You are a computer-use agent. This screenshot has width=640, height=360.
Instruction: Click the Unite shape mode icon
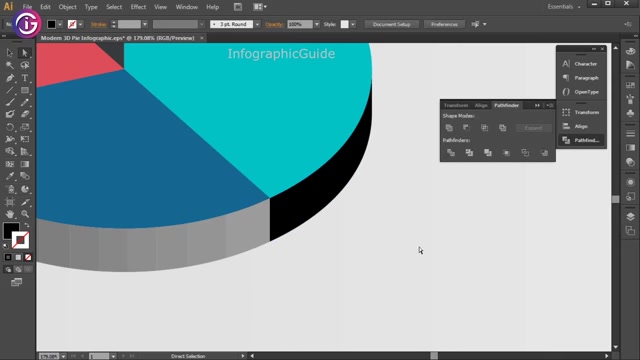449,128
